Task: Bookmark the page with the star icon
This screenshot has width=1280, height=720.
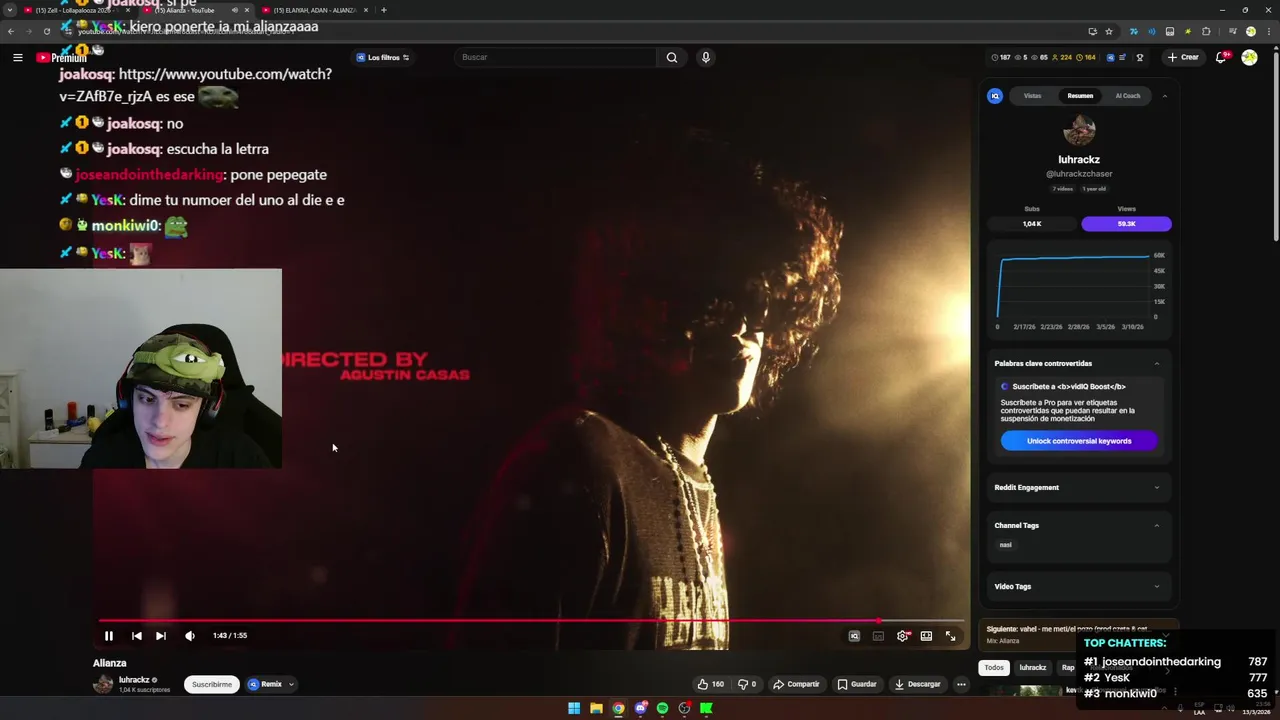Action: [x=1109, y=31]
